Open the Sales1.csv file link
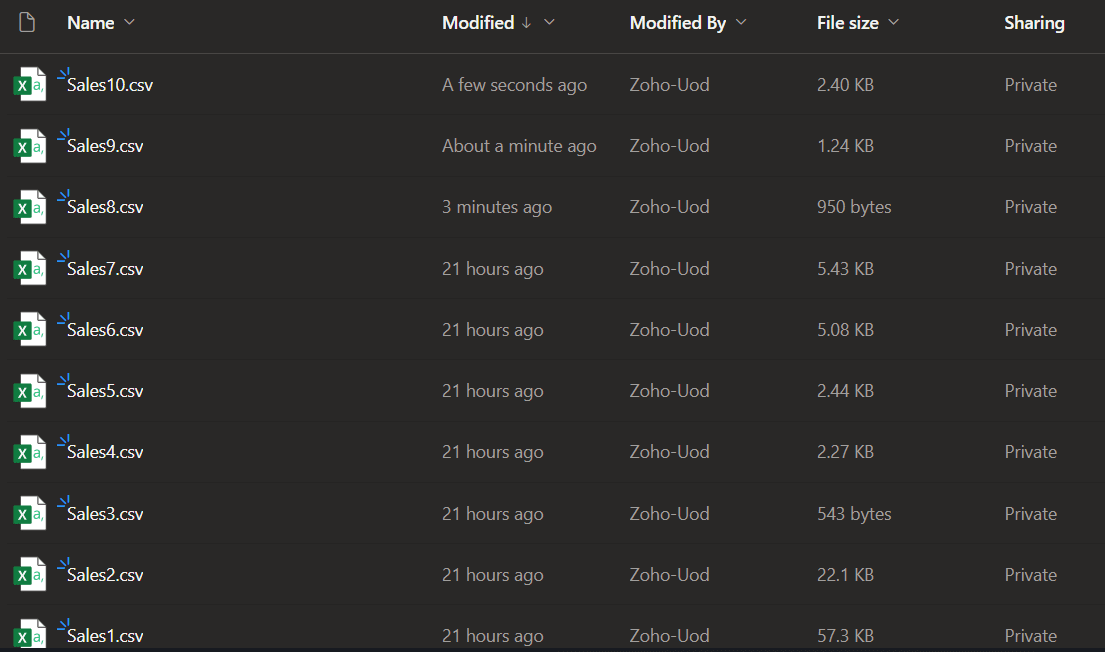This screenshot has height=652, width=1105. pos(105,636)
